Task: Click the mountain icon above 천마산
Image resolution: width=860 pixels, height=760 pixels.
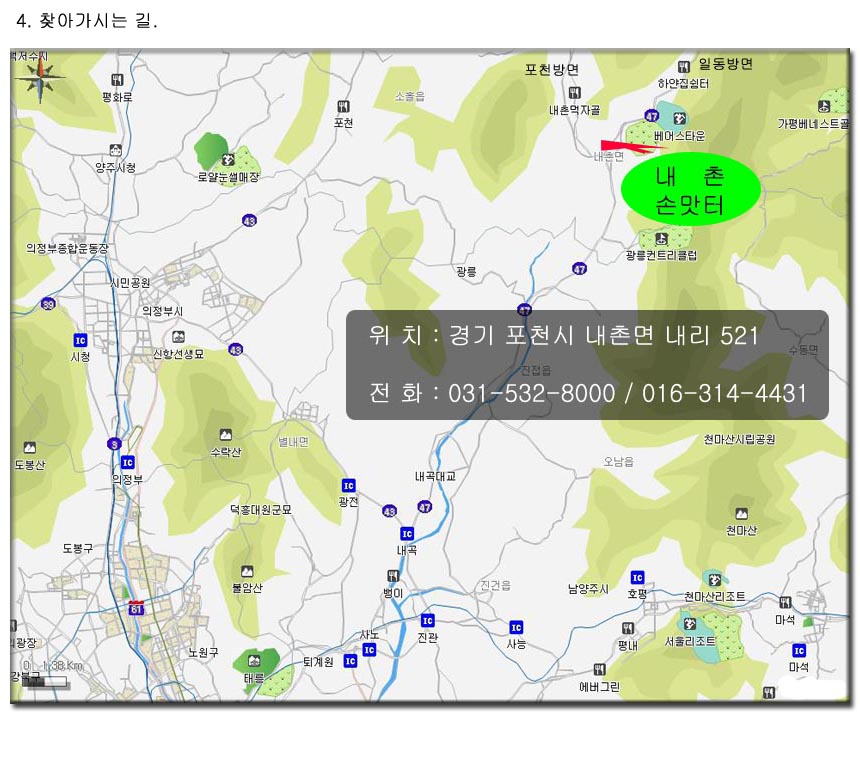Action: [x=741, y=512]
